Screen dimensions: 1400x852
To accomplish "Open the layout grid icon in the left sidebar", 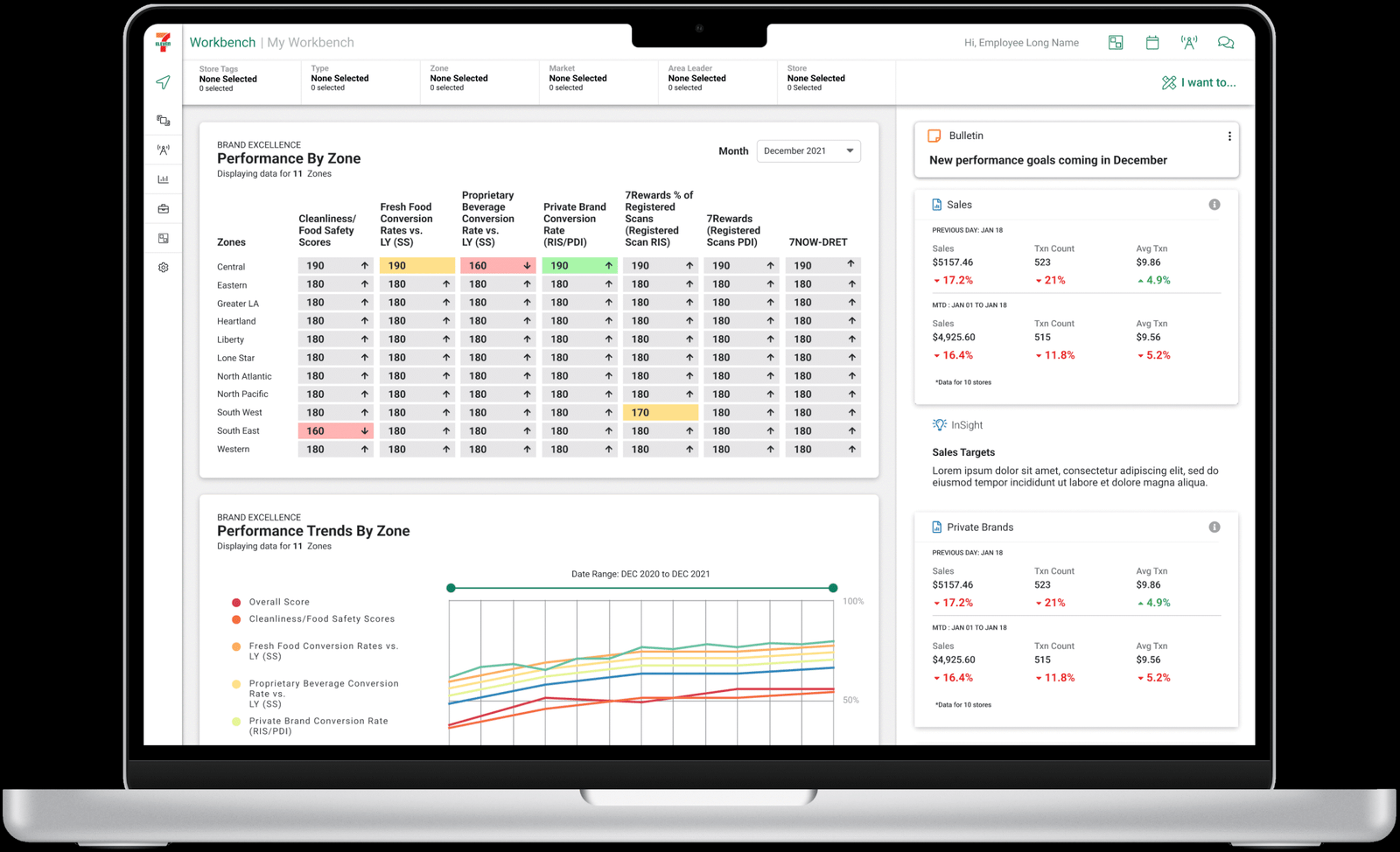I will (163, 238).
